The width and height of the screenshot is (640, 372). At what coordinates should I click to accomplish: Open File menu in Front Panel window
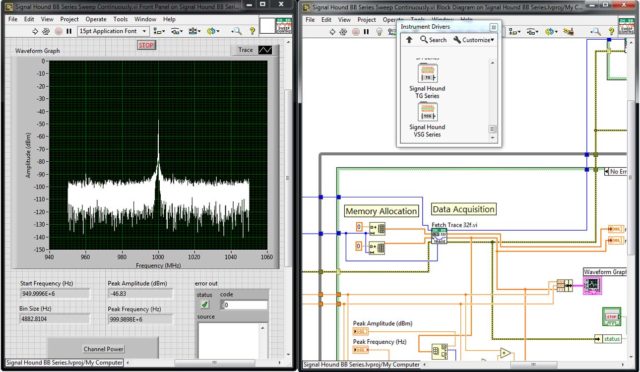pos(13,19)
